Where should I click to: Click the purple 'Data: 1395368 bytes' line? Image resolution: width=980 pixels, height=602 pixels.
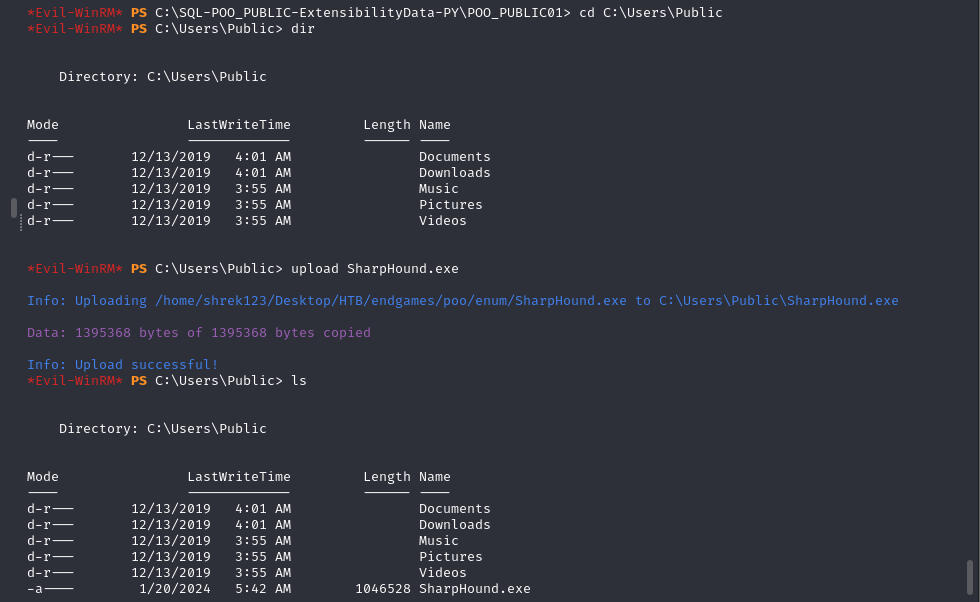tap(199, 332)
